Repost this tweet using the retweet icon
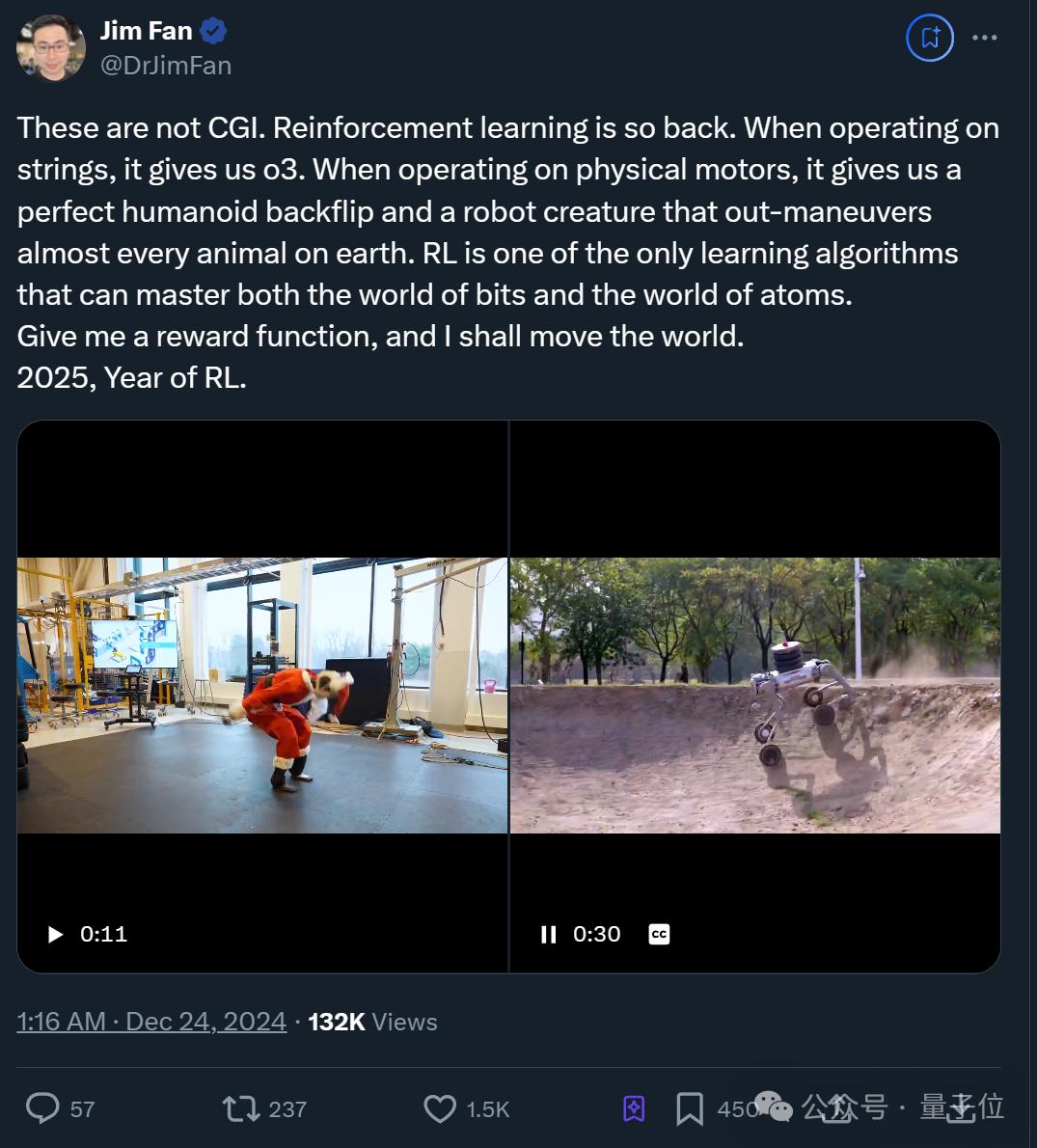 click(241, 1108)
